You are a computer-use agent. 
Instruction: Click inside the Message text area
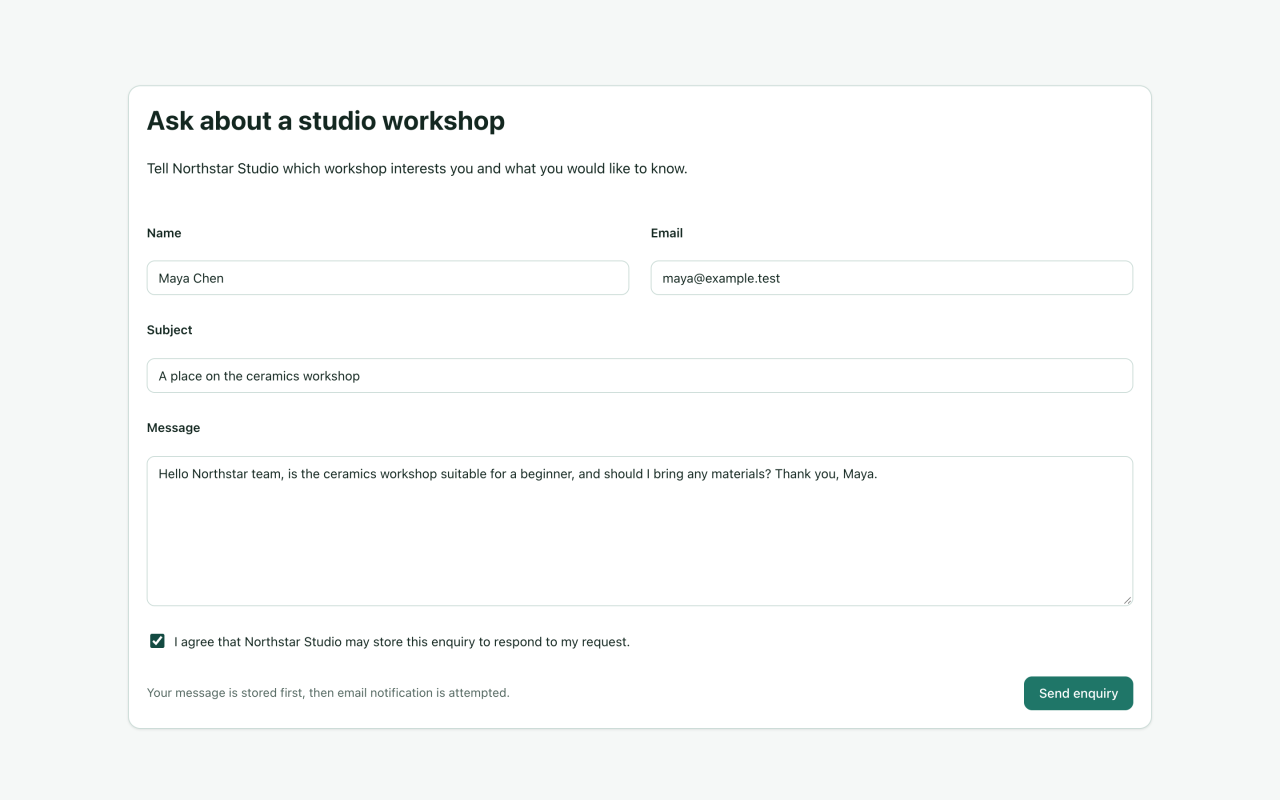(640, 531)
